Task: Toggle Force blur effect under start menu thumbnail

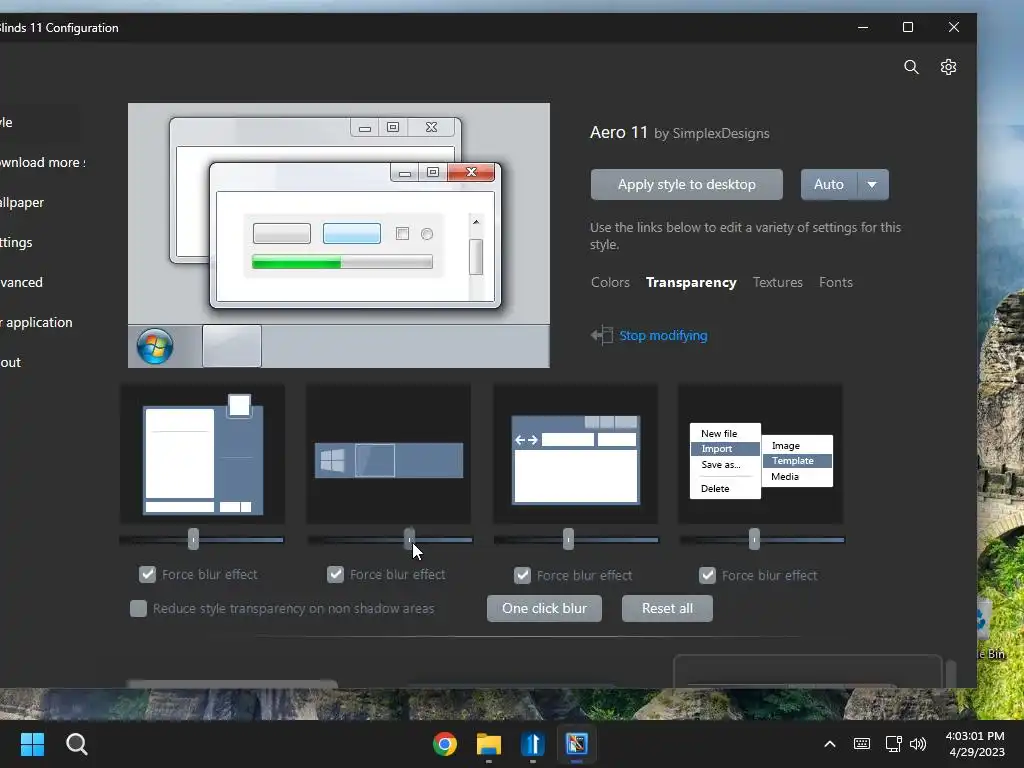Action: 148,575
